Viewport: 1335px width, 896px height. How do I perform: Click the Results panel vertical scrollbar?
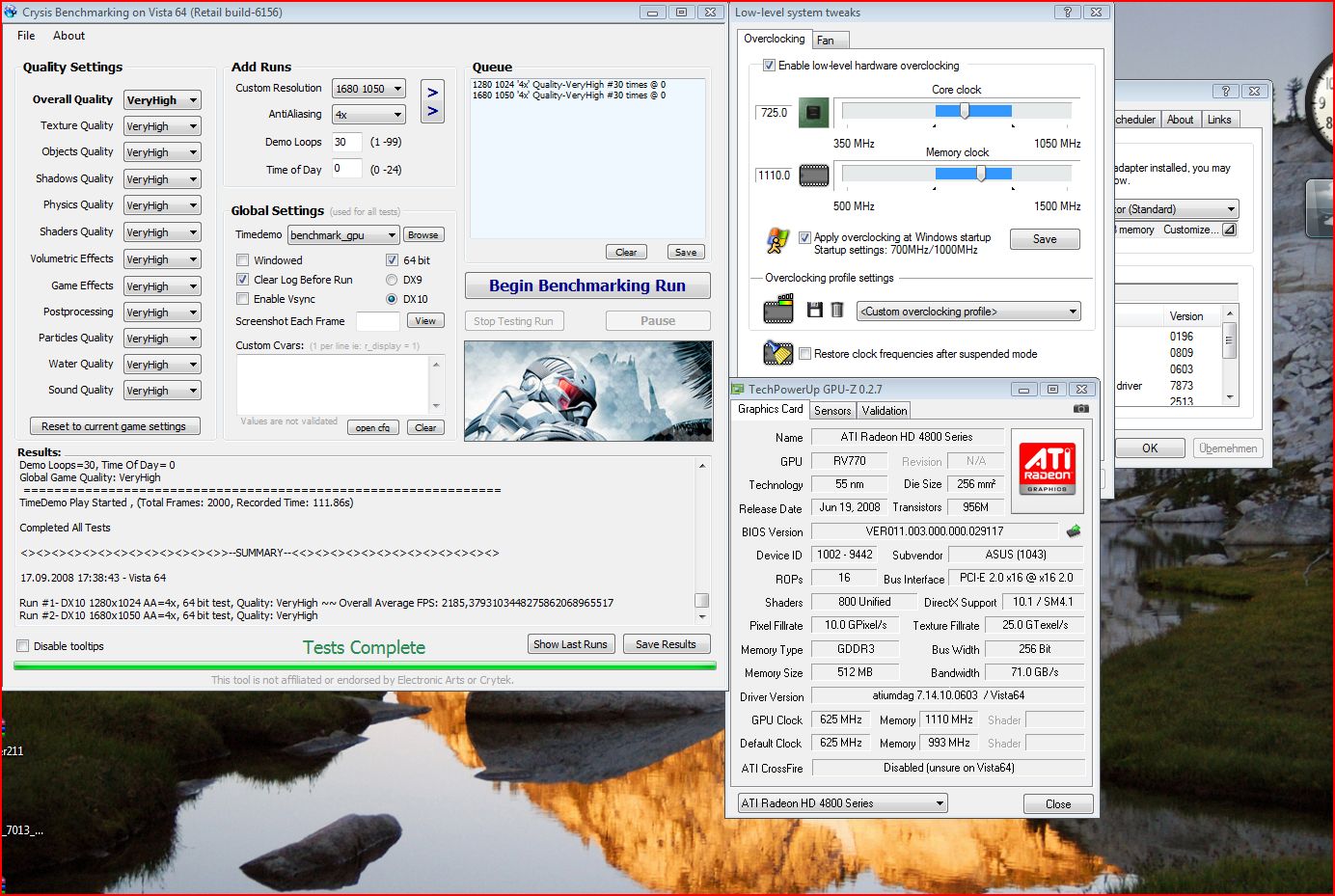702,540
